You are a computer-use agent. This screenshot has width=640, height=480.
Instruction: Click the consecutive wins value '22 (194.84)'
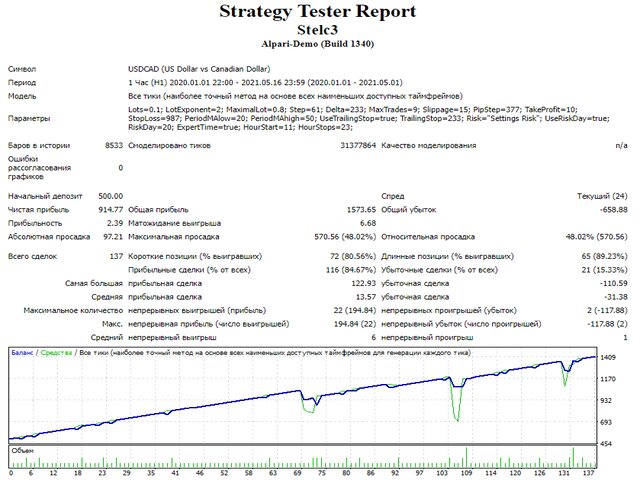click(355, 310)
